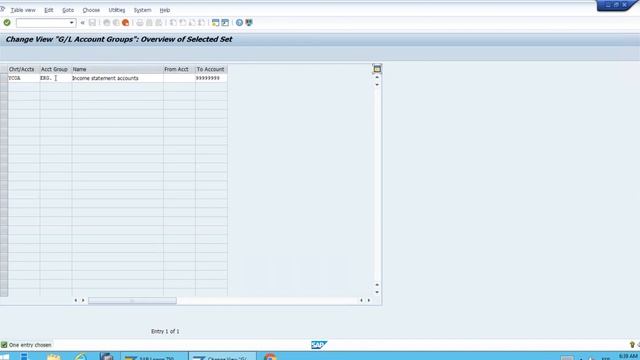
Task: Click the 'One entry chosen' status message
Action: coord(30,345)
